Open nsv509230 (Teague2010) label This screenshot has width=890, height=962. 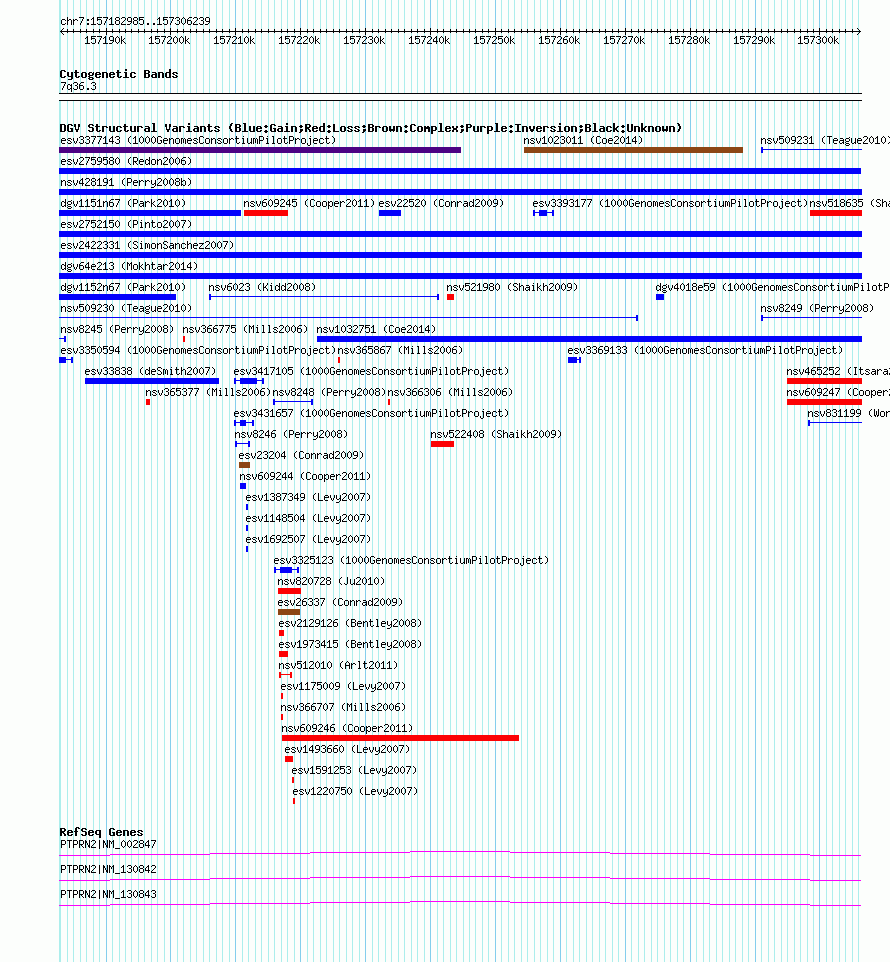tap(126, 308)
